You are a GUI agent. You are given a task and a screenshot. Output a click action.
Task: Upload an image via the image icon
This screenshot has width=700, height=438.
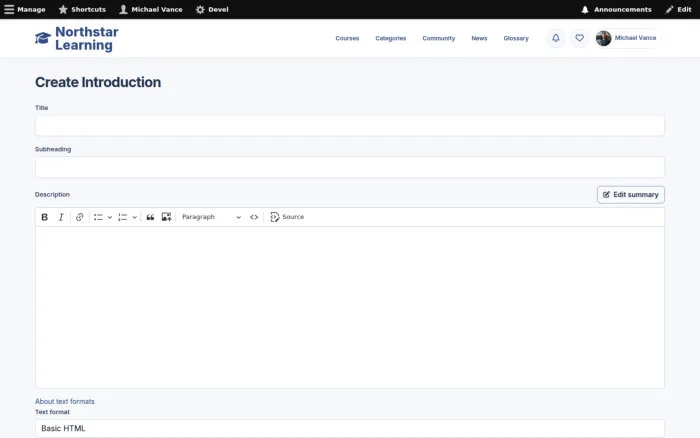(167, 217)
